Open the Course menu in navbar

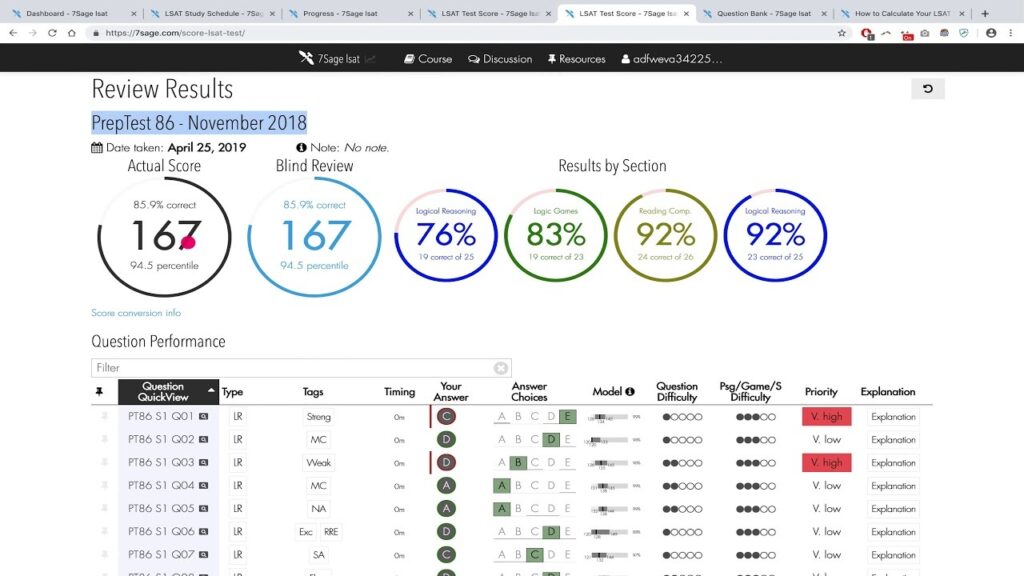click(428, 59)
